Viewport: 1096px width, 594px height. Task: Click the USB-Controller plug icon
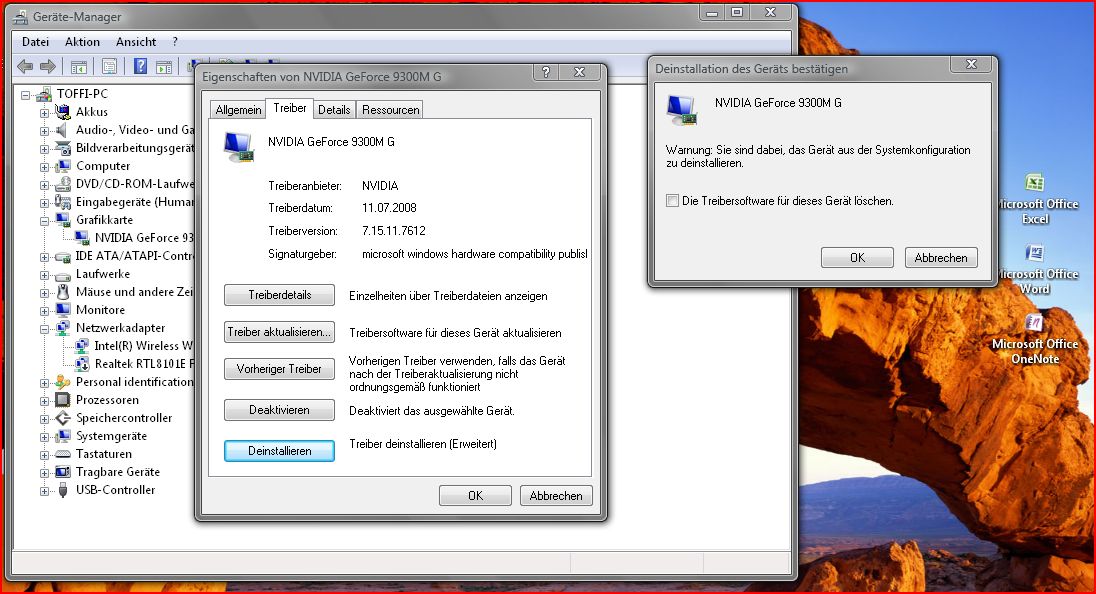point(63,490)
